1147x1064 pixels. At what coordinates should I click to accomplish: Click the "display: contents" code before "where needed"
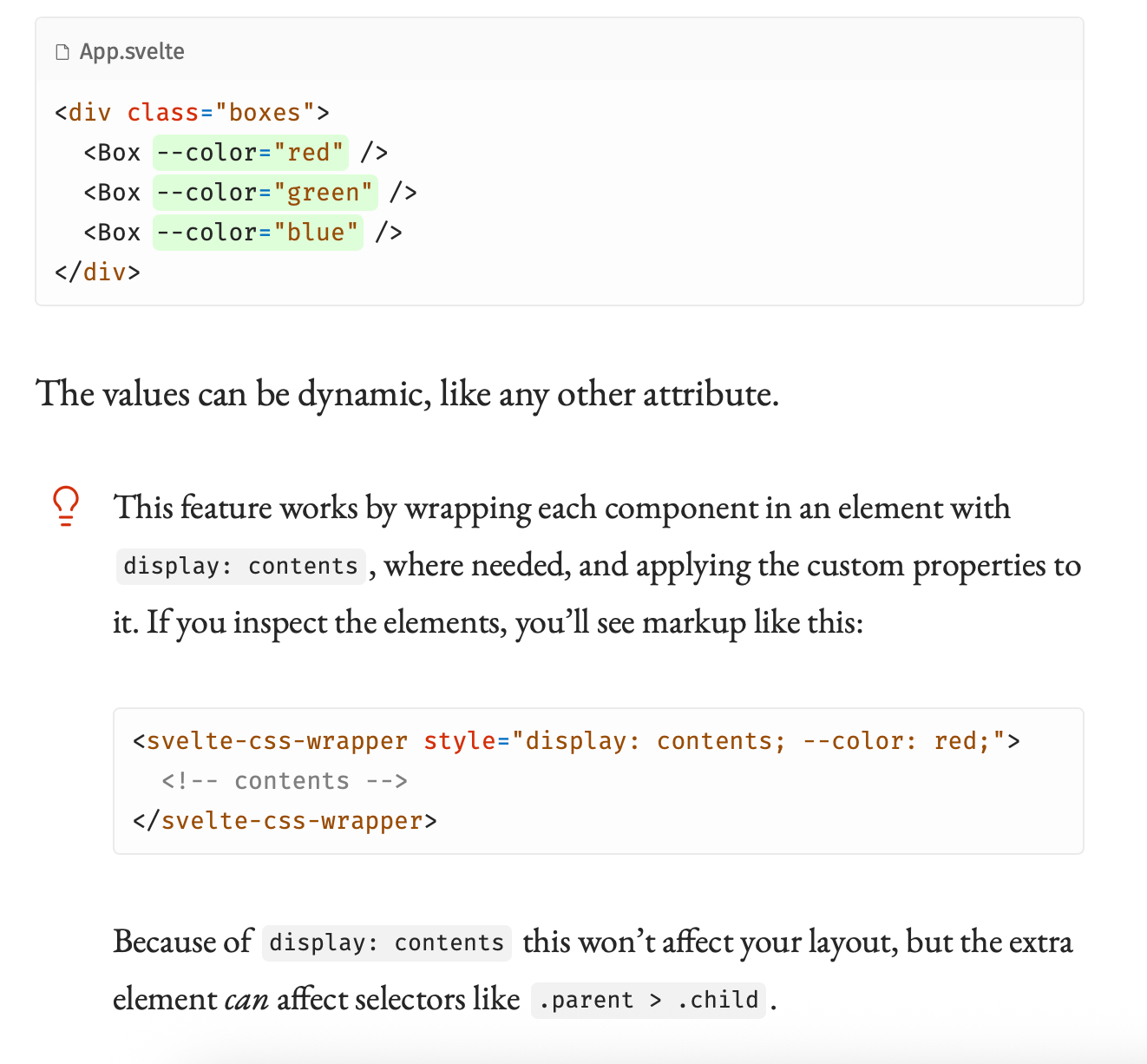240,566
